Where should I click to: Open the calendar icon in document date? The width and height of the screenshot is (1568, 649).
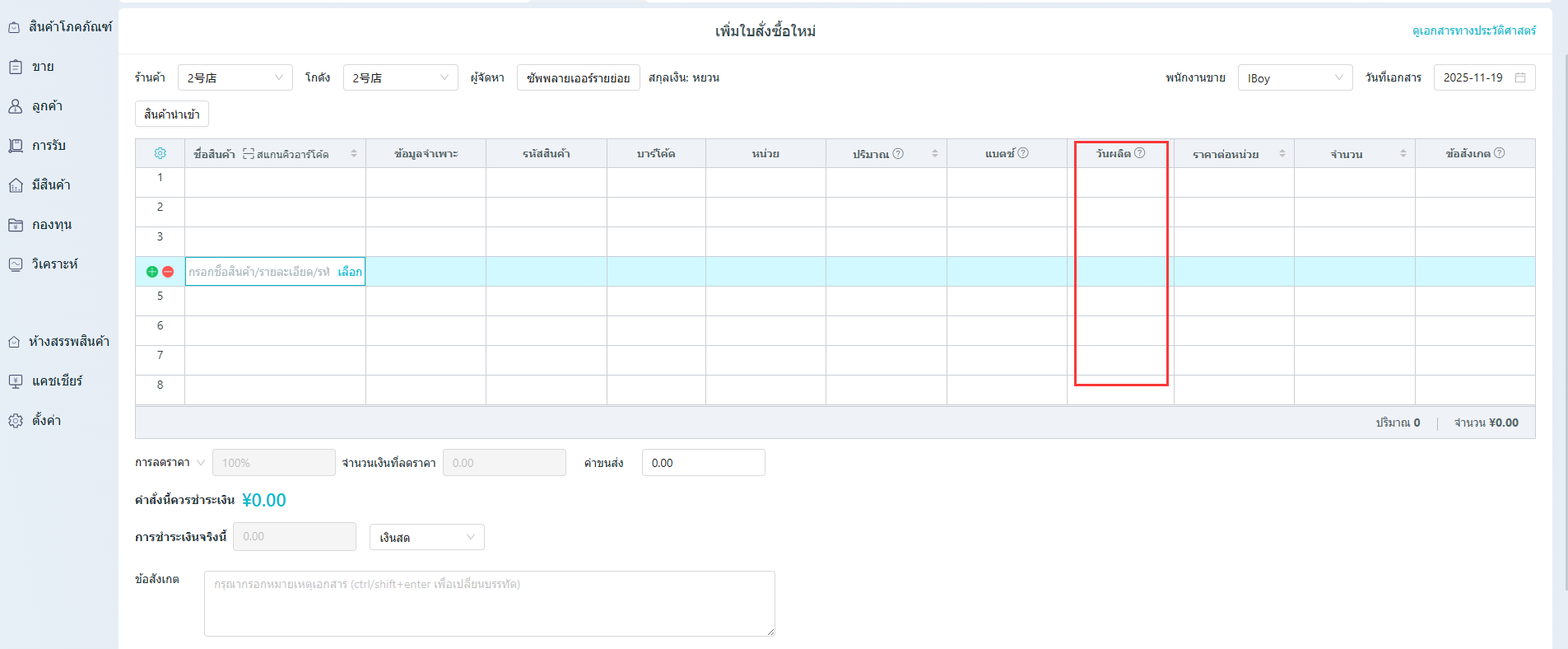[x=1520, y=77]
